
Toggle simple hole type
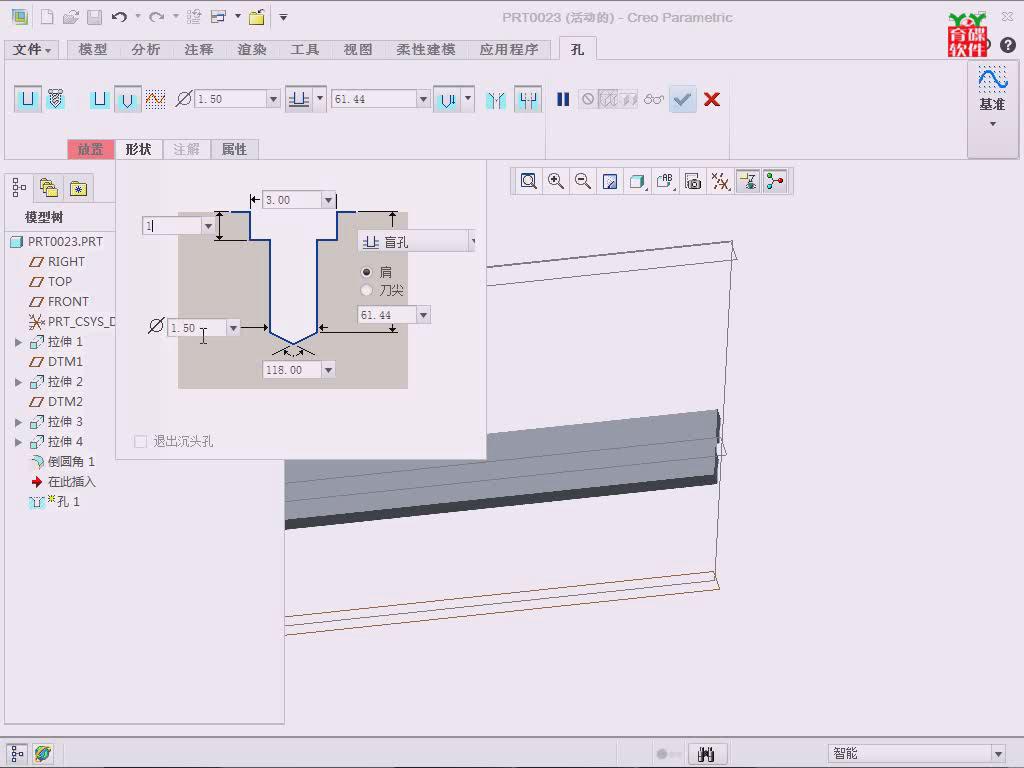pyautogui.click(x=27, y=99)
